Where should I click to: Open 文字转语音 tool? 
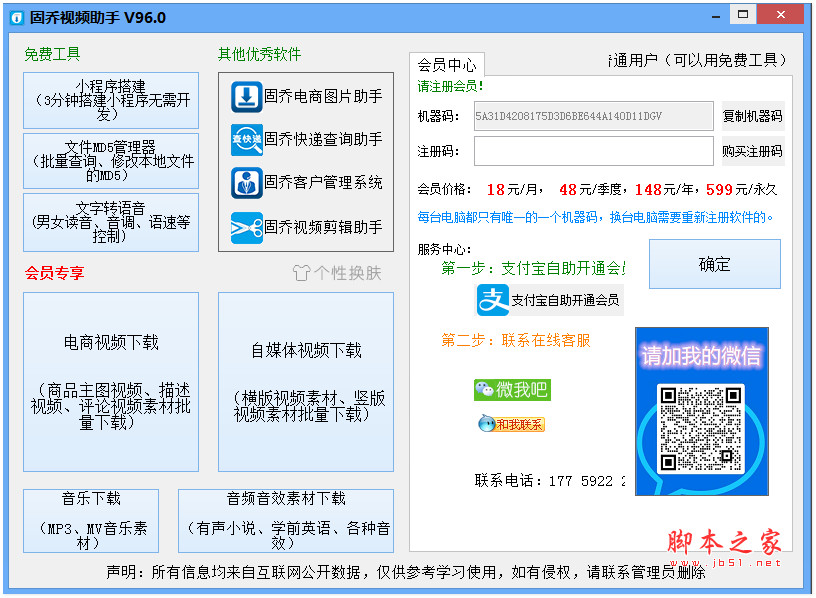pos(111,222)
